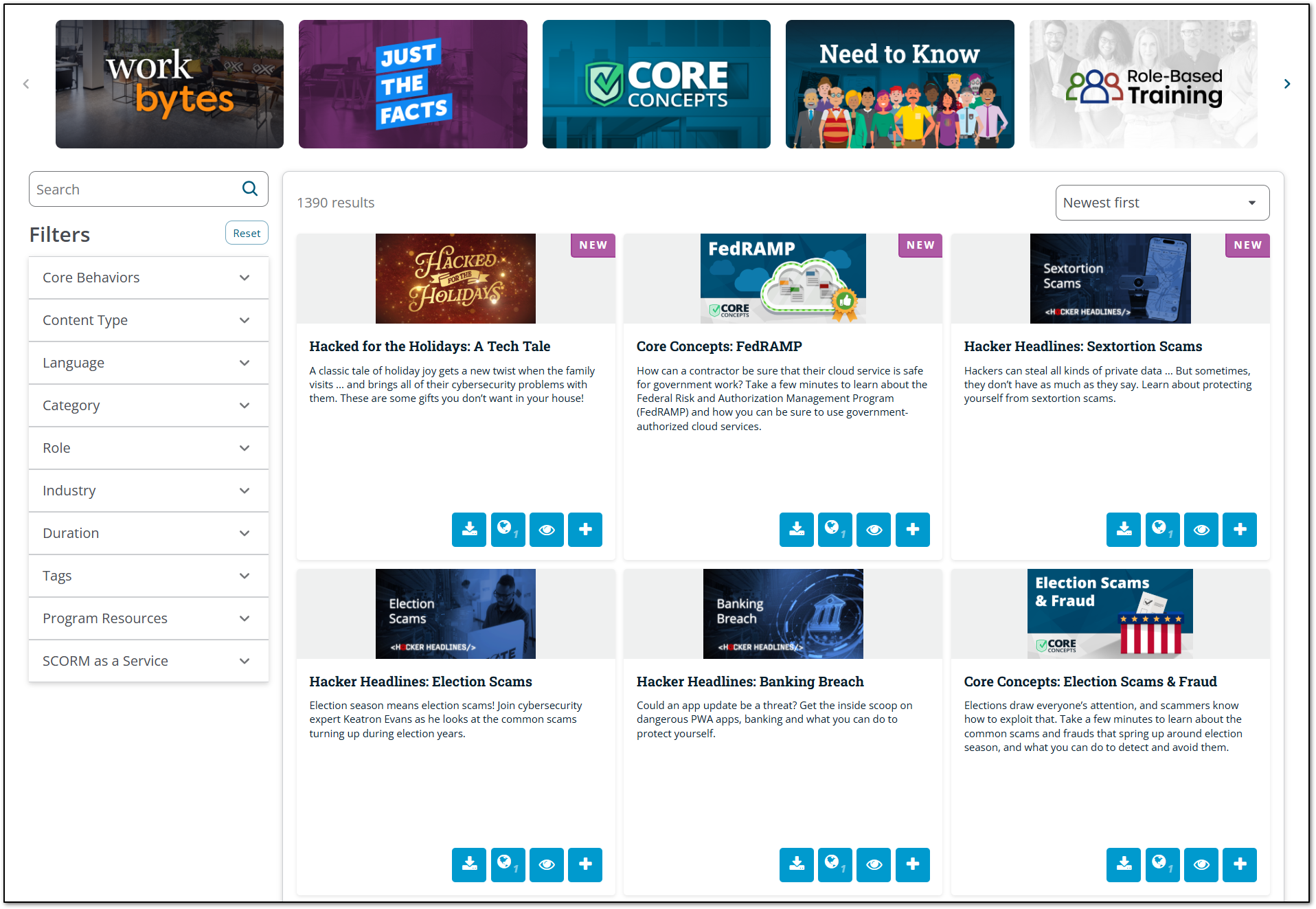Viewport: 1316px width, 909px height.
Task: Go to previous carousel slide with left arrow
Action: pos(26,84)
